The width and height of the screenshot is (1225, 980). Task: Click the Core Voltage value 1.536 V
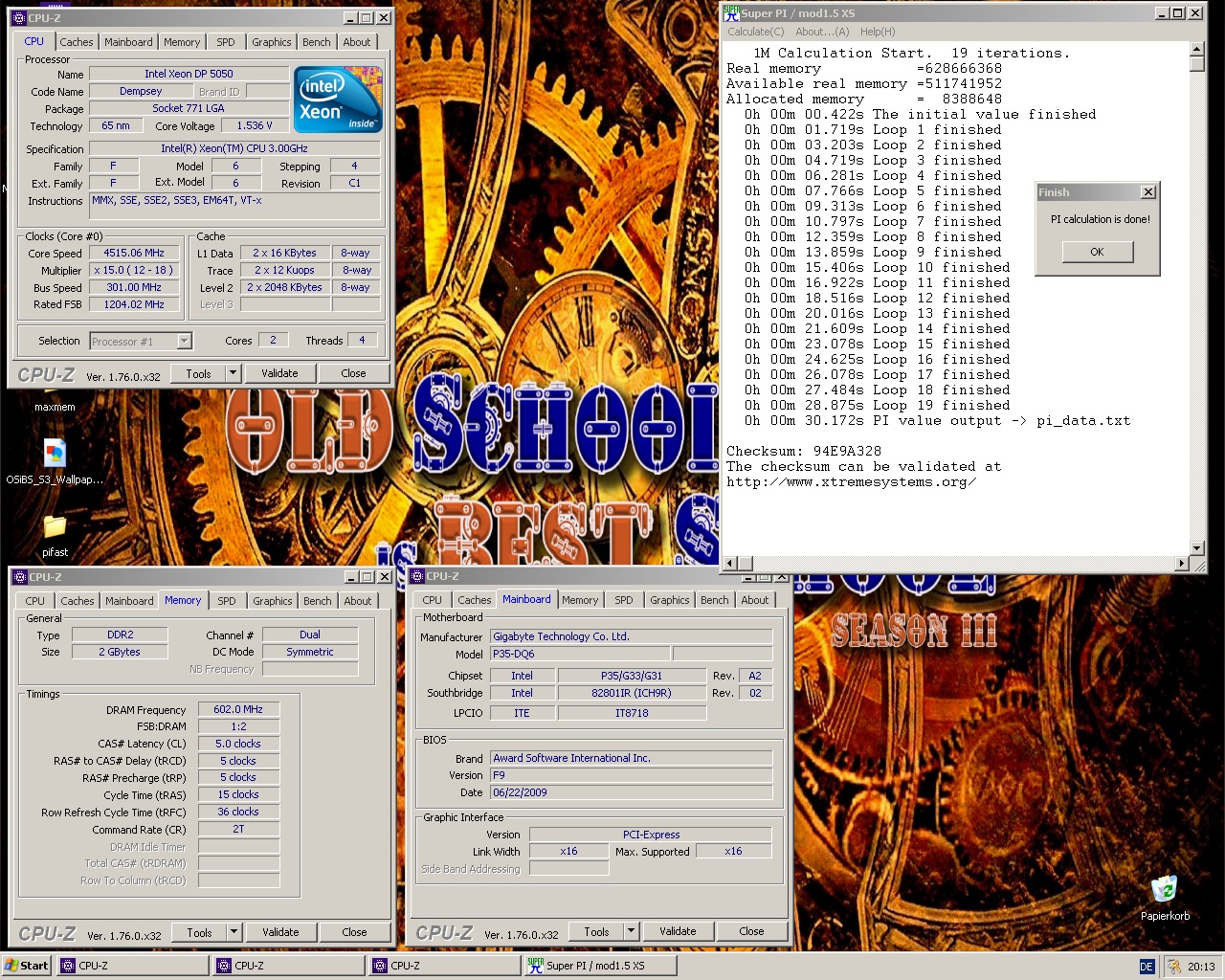(x=255, y=126)
